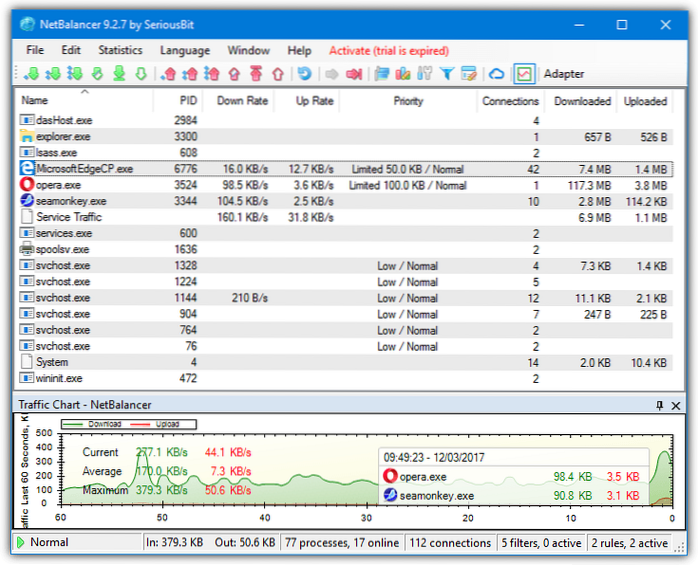Click the SeaMonkey icon beside seamonkey.exe
This screenshot has width=698, height=565.
click(x=27, y=201)
